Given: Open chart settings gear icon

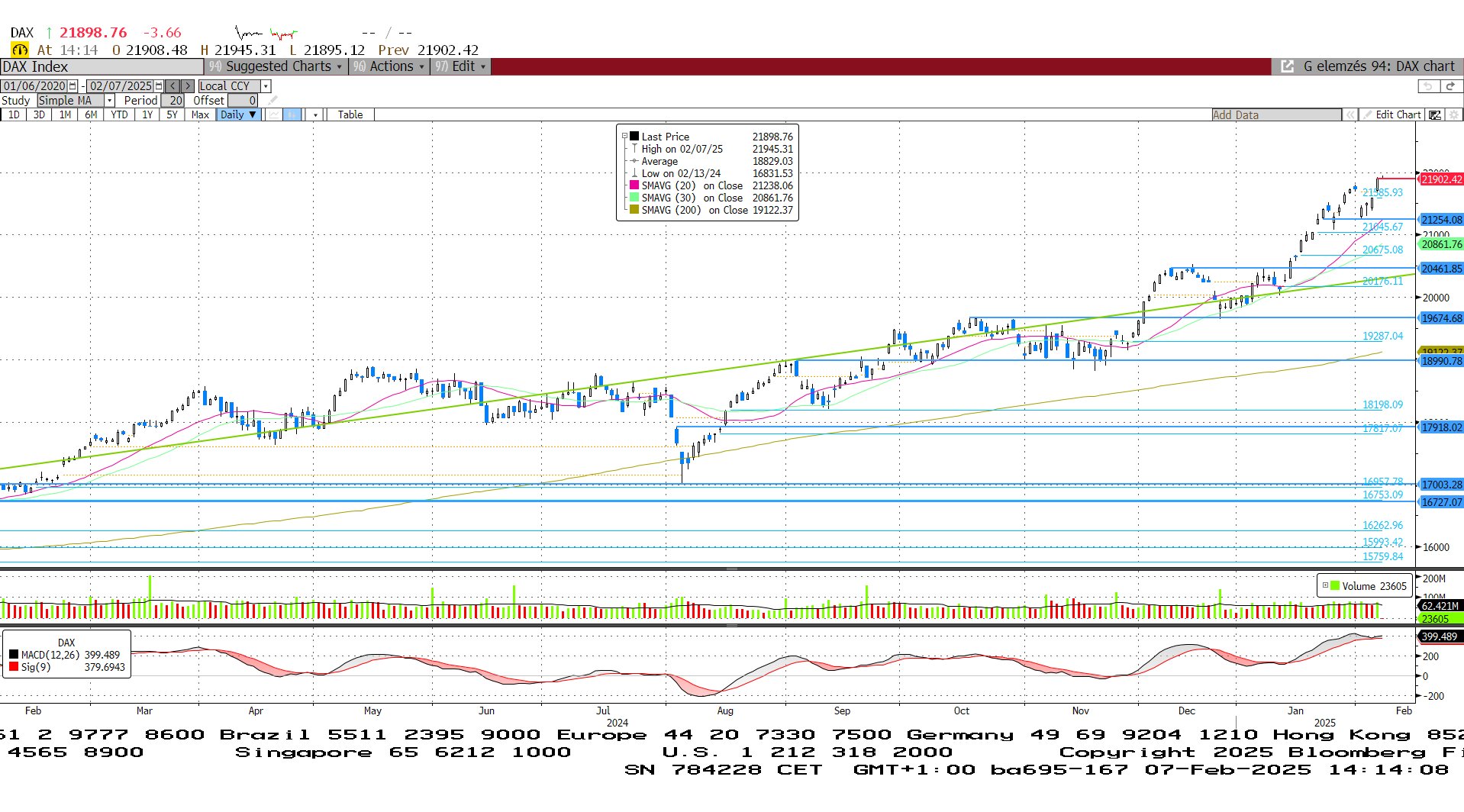Looking at the screenshot, I should point(1453,114).
